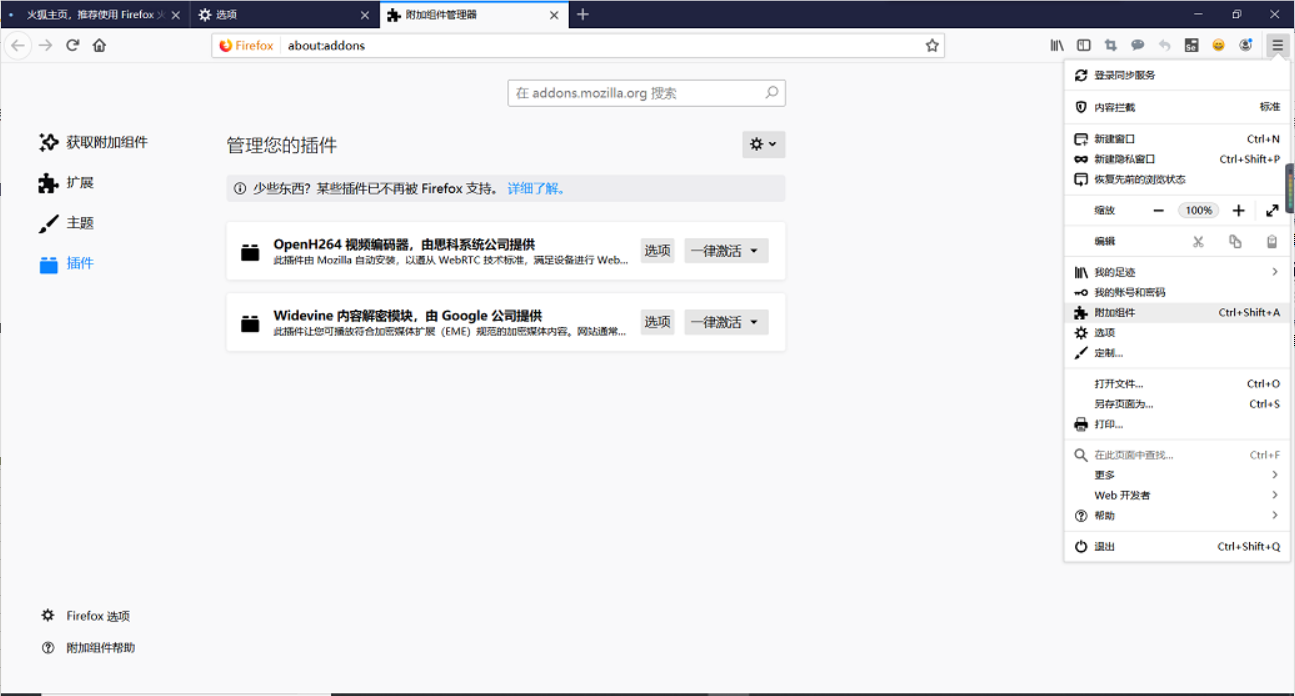Select 另存页面为... menu item
Screen dimensions: 1295x696
tap(1176, 404)
